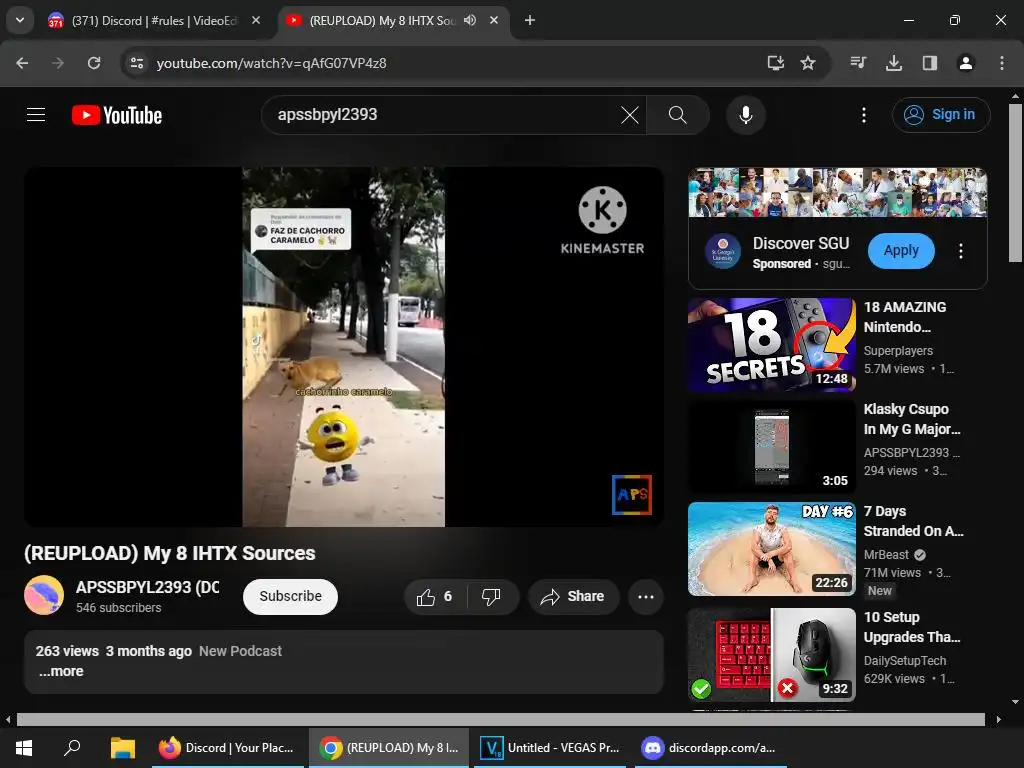1024x768 pixels.
Task: Click the address bar URL
Action: (272, 63)
